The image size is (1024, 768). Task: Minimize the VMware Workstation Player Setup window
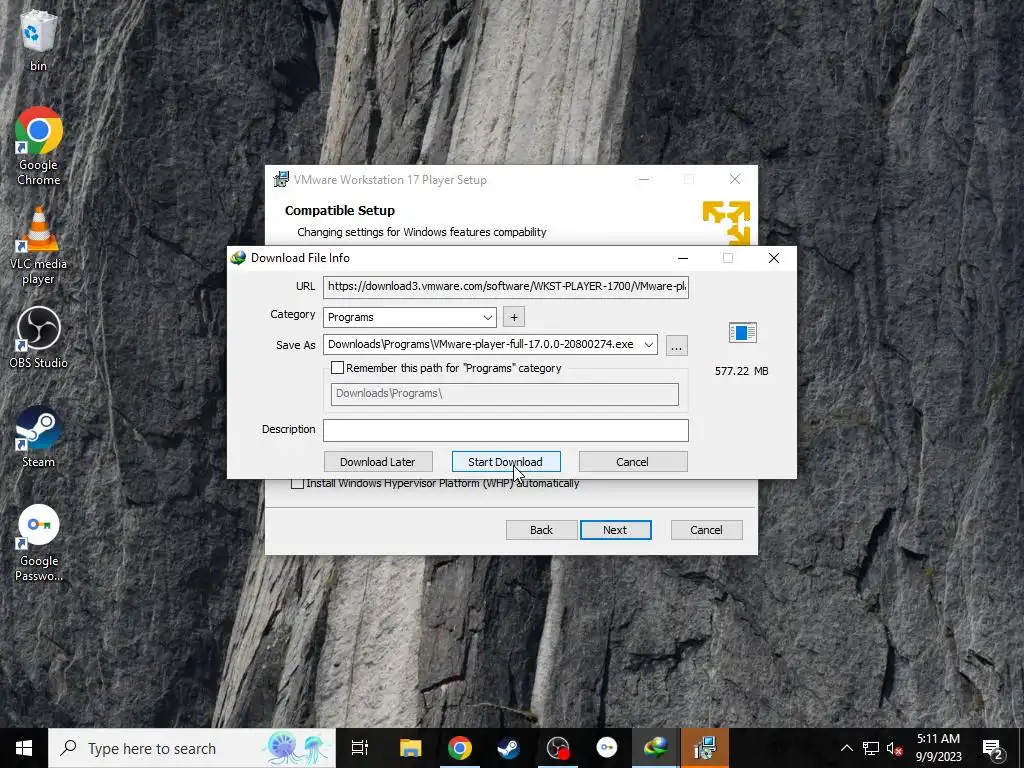coord(644,179)
